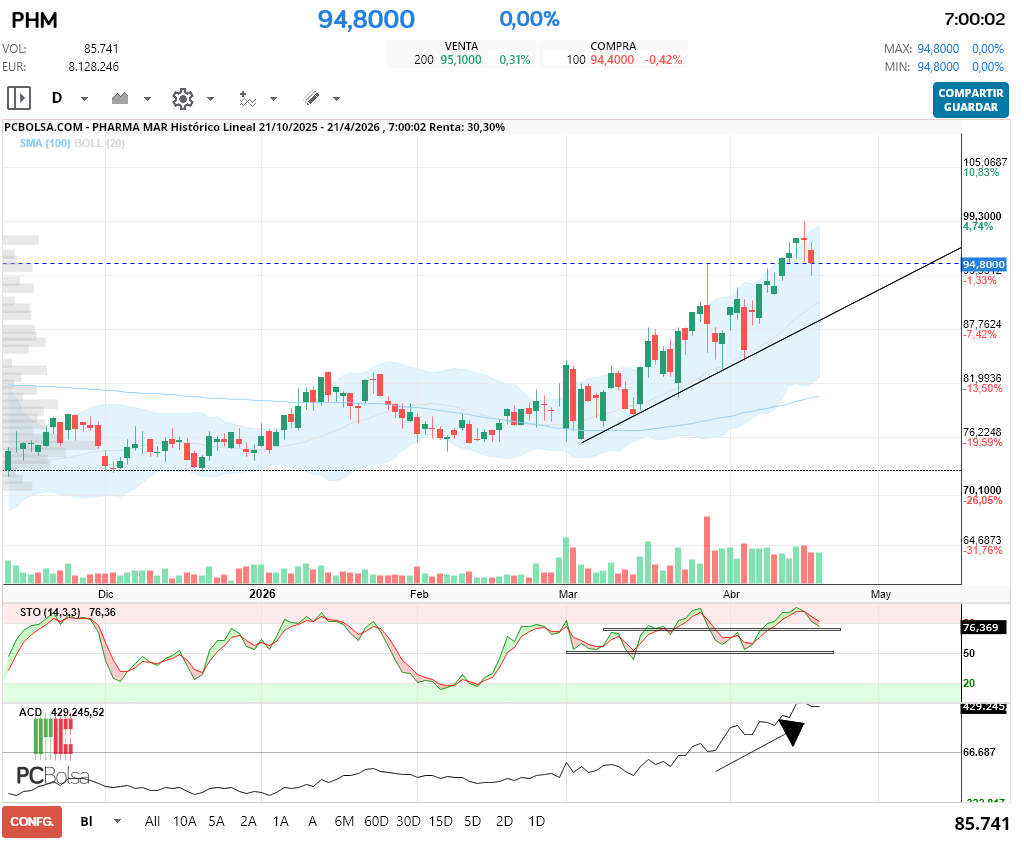The height and width of the screenshot is (843, 1024).
Task: Click the COMPARTIR GUARDAR button
Action: (x=970, y=100)
